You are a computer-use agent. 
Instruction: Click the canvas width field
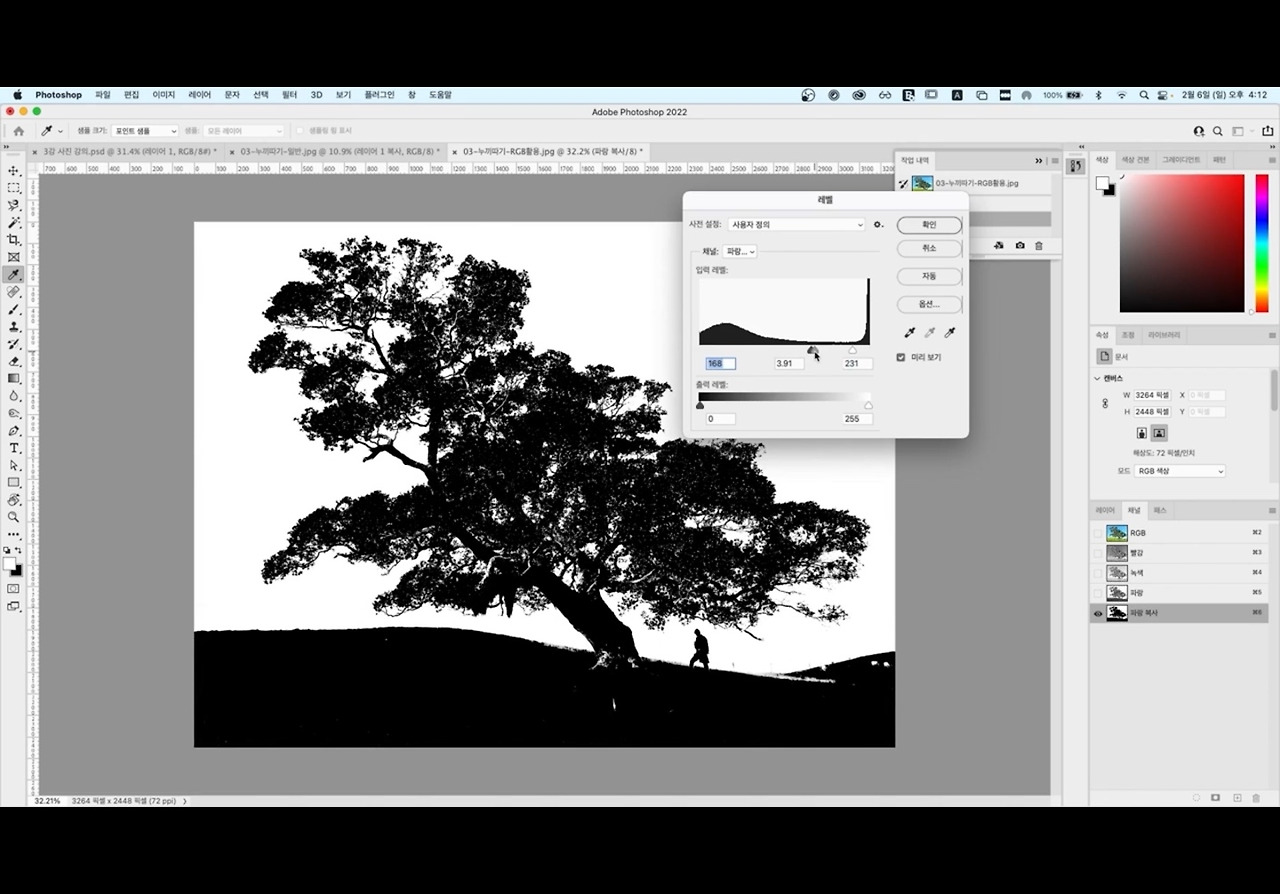(x=1153, y=395)
